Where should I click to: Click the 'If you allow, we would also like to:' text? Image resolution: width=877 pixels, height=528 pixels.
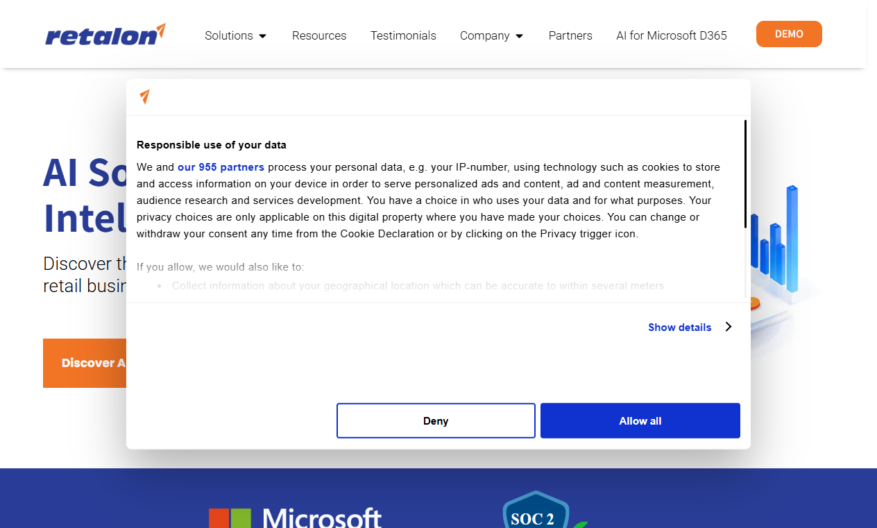pos(220,267)
